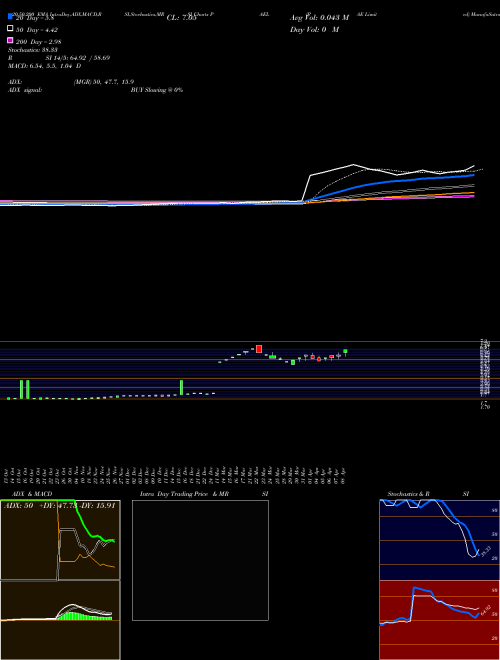Click the 'Intra Day Trading Price & MRSI' title

[x=204, y=494]
